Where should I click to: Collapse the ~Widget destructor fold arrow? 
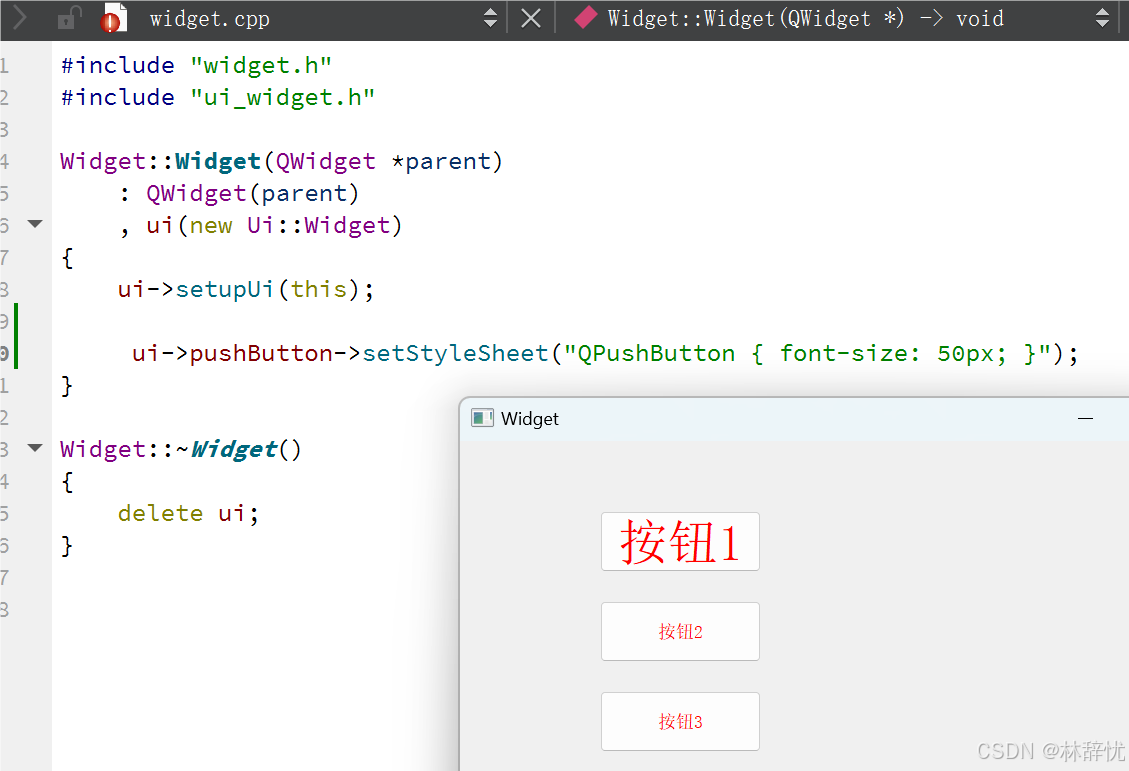point(35,448)
